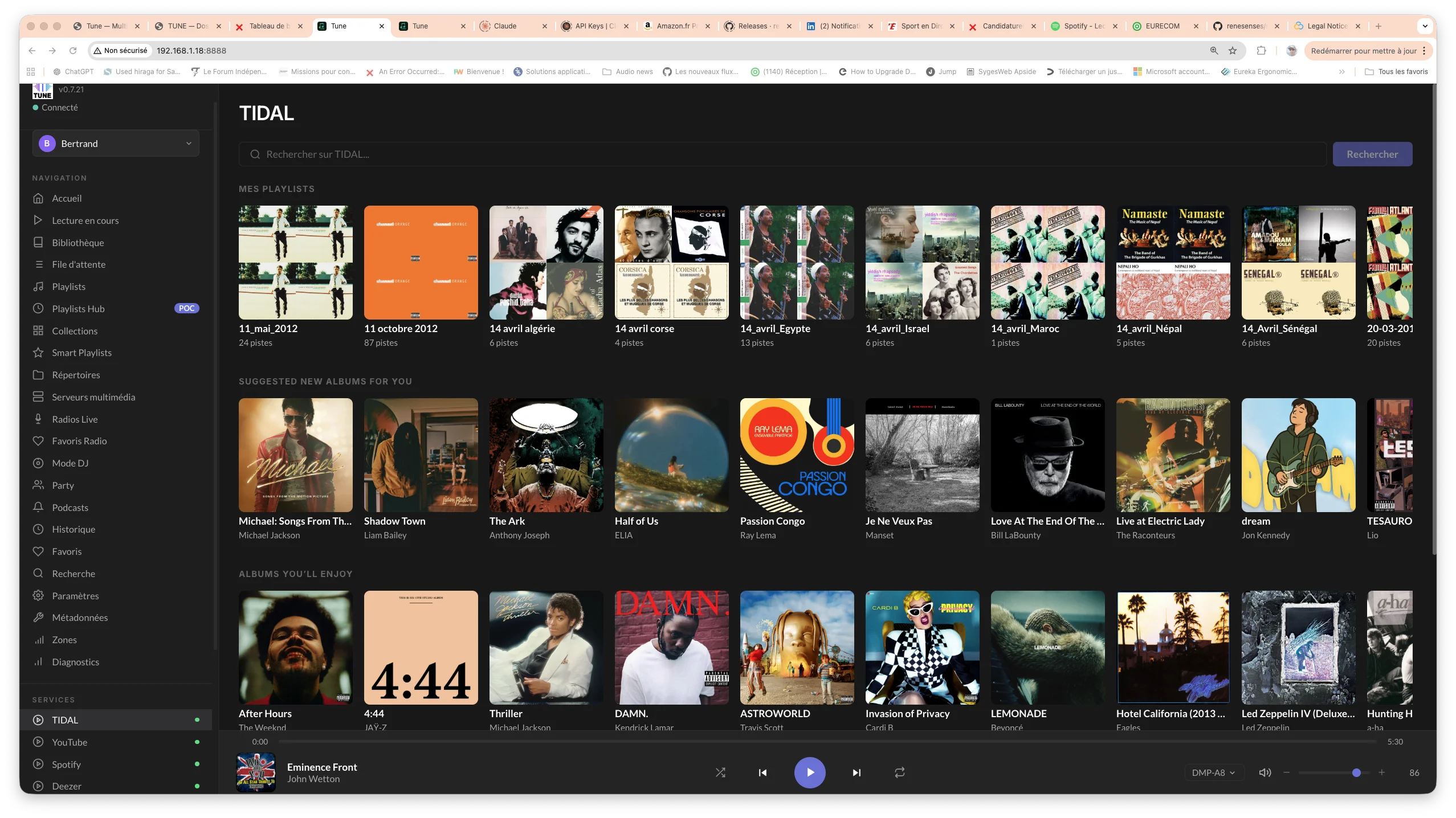Image resolution: width=1456 pixels, height=818 pixels.
Task: Open the Bertrand profile dropdown
Action: click(116, 144)
